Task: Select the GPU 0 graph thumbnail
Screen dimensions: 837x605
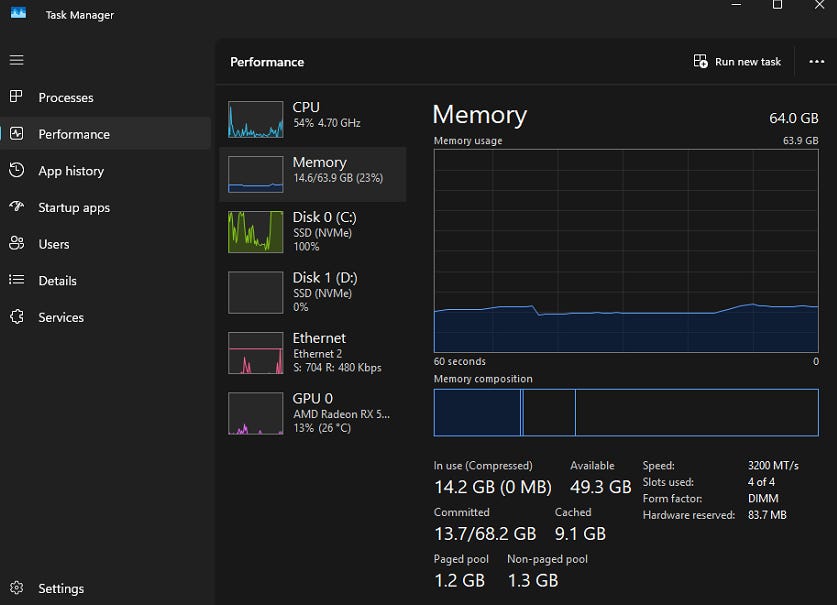Action: (256, 413)
